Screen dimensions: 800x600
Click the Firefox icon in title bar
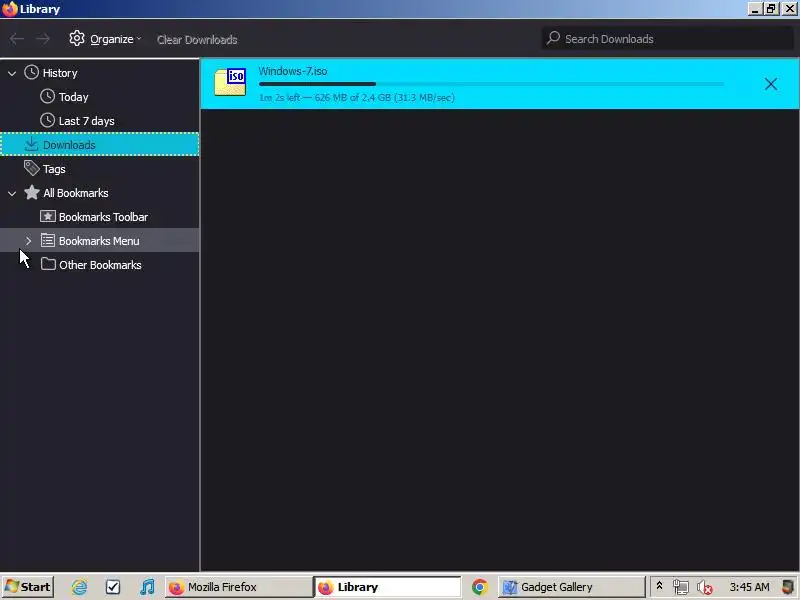(x=10, y=9)
